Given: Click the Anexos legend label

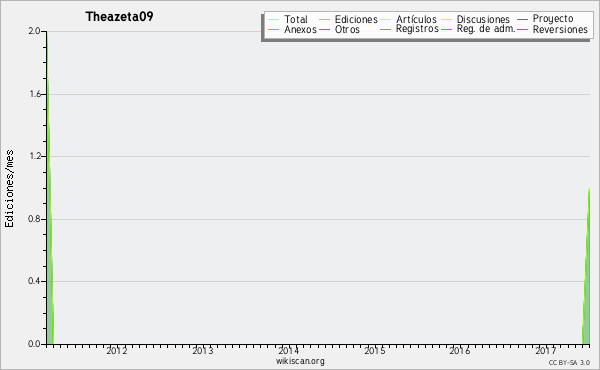Looking at the screenshot, I should click(300, 29).
